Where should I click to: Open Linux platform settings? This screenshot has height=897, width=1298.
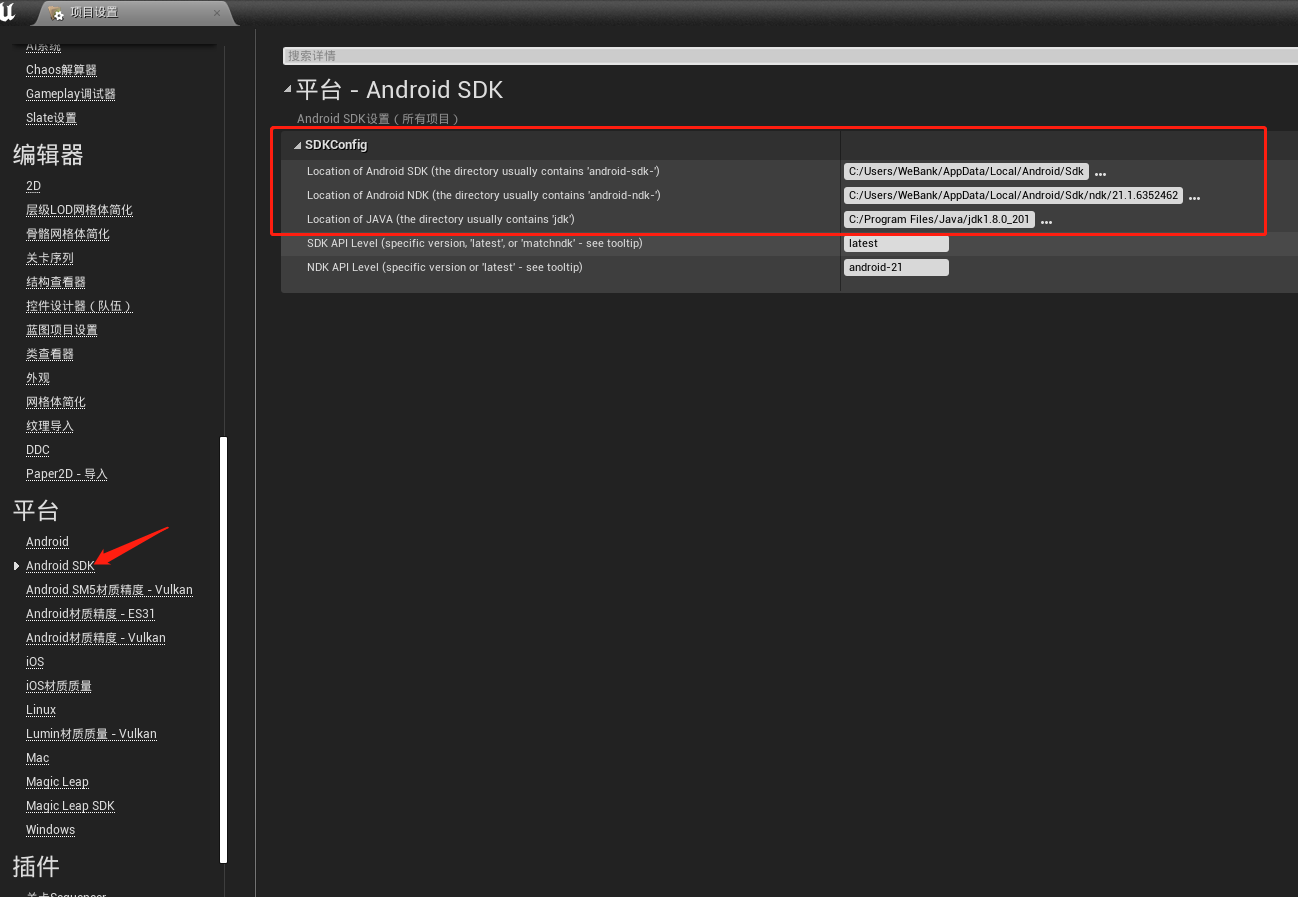[x=41, y=710]
